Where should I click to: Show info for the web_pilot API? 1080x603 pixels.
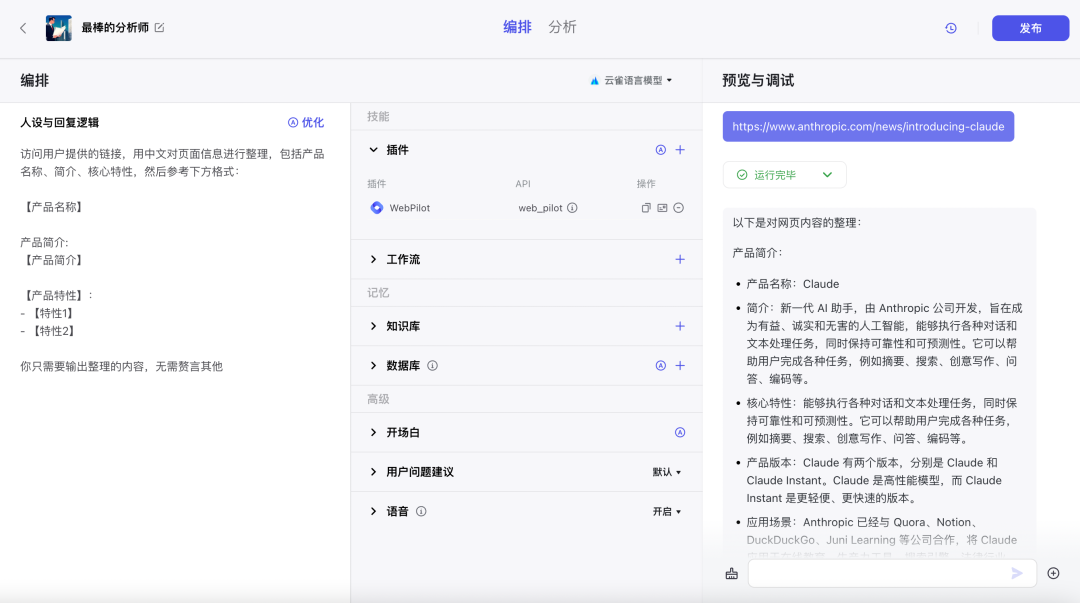click(572, 208)
